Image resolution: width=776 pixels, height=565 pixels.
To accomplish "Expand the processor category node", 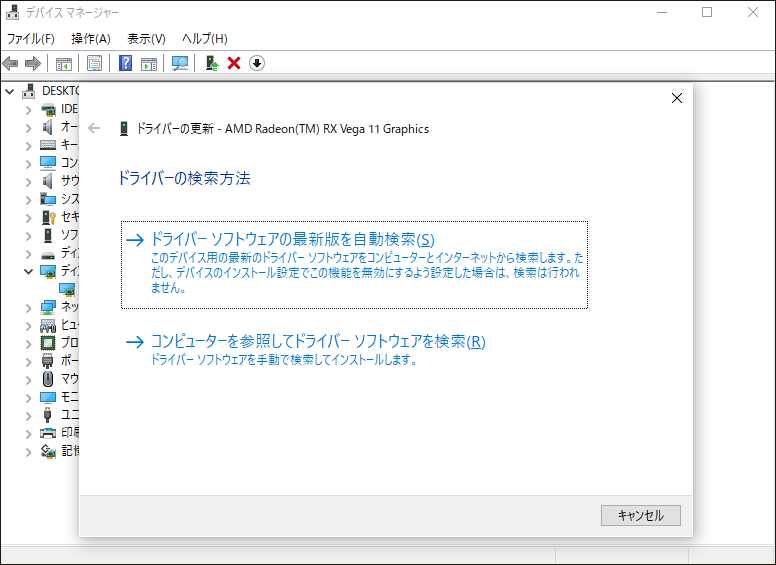I will [x=29, y=344].
